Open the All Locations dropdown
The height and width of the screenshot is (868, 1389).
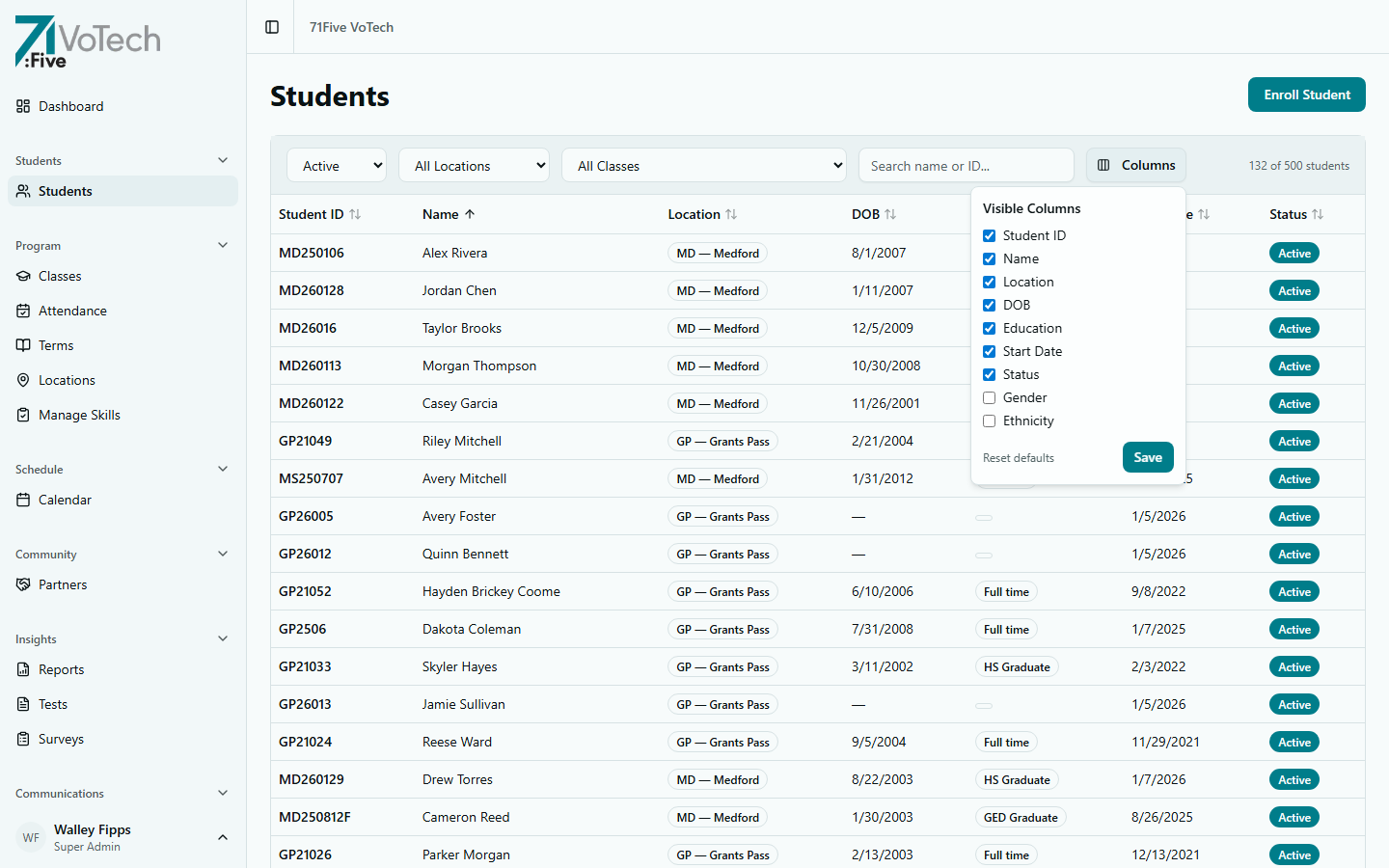[474, 165]
